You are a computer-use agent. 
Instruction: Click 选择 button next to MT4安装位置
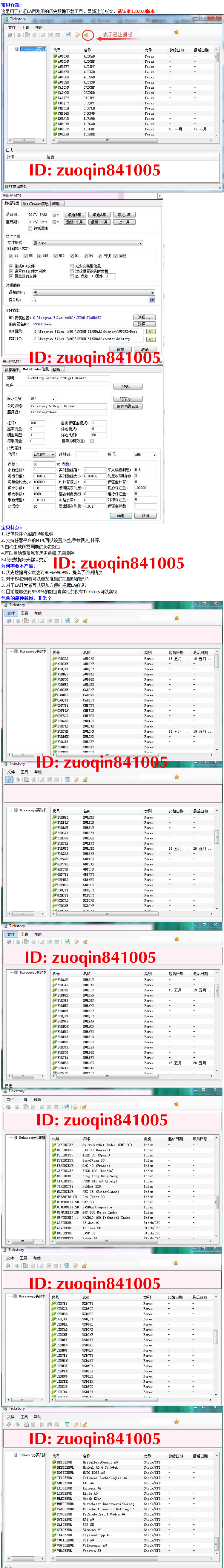(144, 318)
